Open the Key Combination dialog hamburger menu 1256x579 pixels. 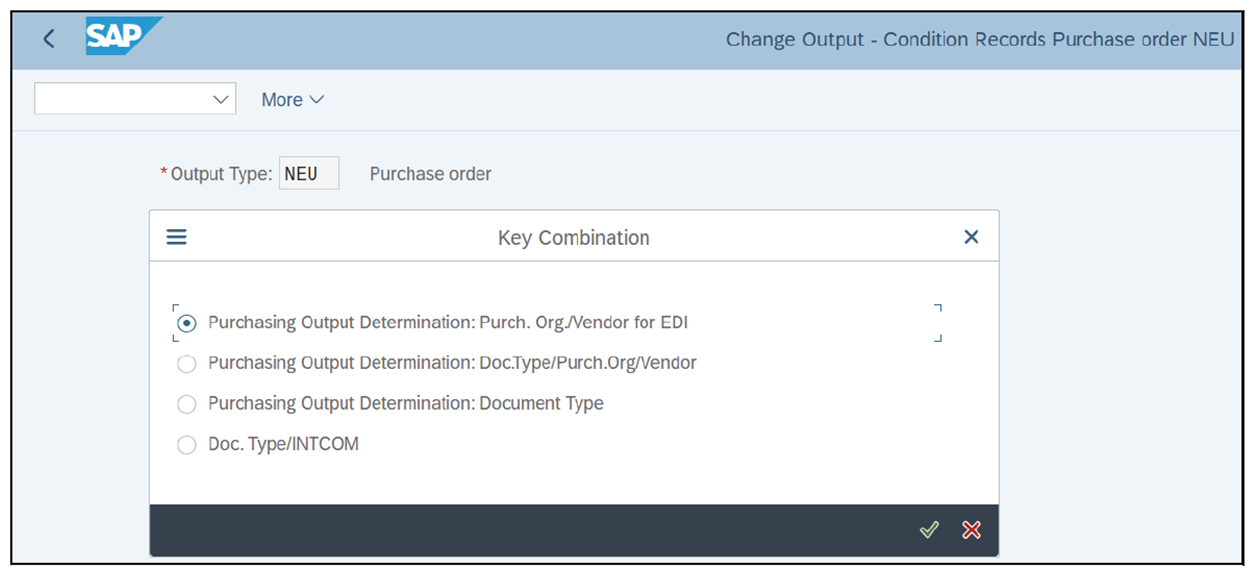[177, 237]
